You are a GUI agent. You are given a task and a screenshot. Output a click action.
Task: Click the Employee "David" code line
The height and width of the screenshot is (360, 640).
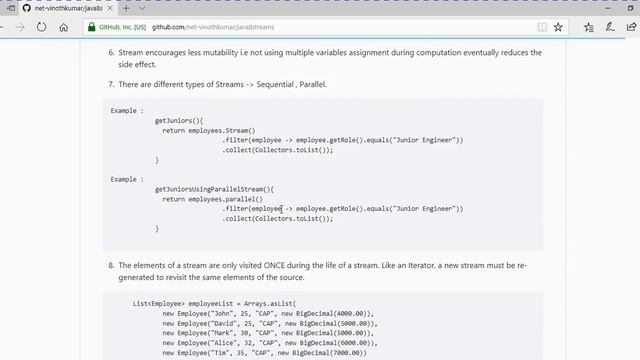click(270, 323)
